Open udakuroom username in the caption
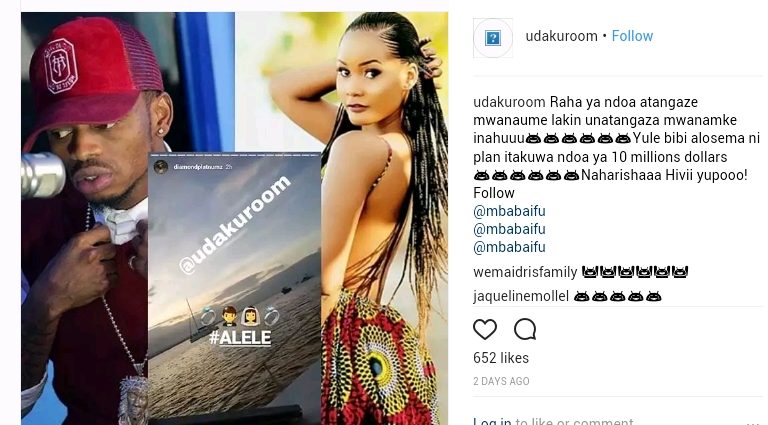This screenshot has height=425, width=768. point(509,102)
